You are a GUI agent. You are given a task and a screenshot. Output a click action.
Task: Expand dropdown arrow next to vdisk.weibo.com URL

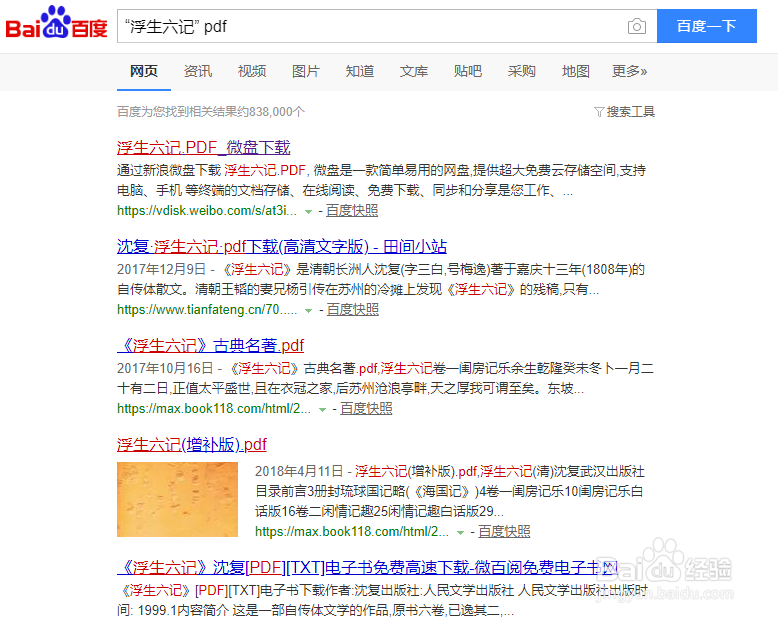tap(308, 212)
